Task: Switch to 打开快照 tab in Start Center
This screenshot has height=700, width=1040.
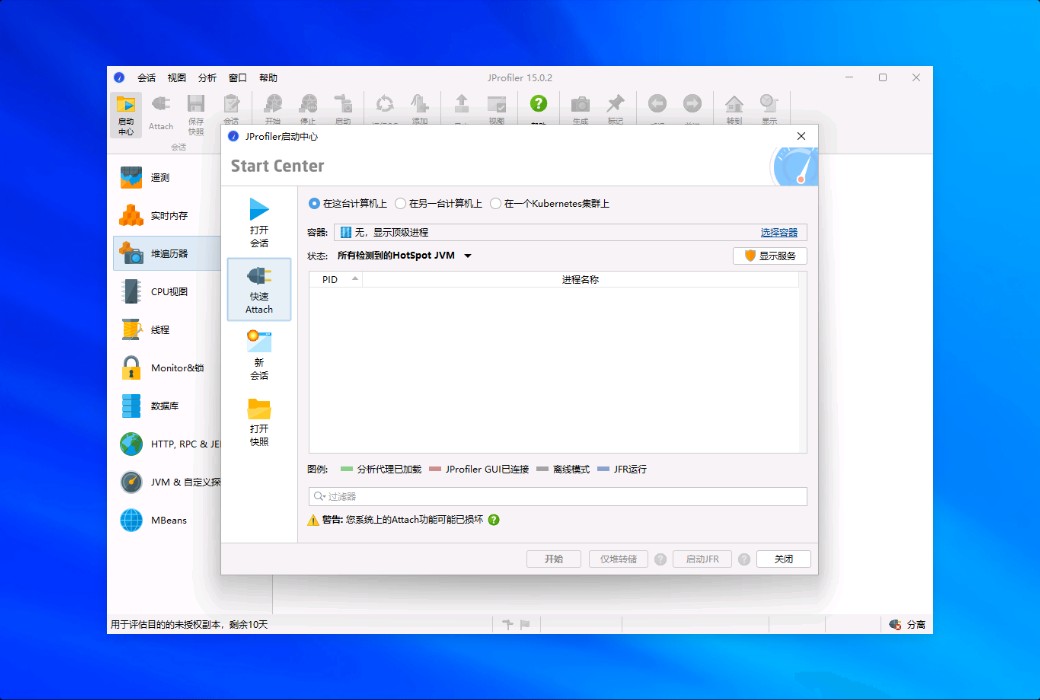Action: [259, 422]
